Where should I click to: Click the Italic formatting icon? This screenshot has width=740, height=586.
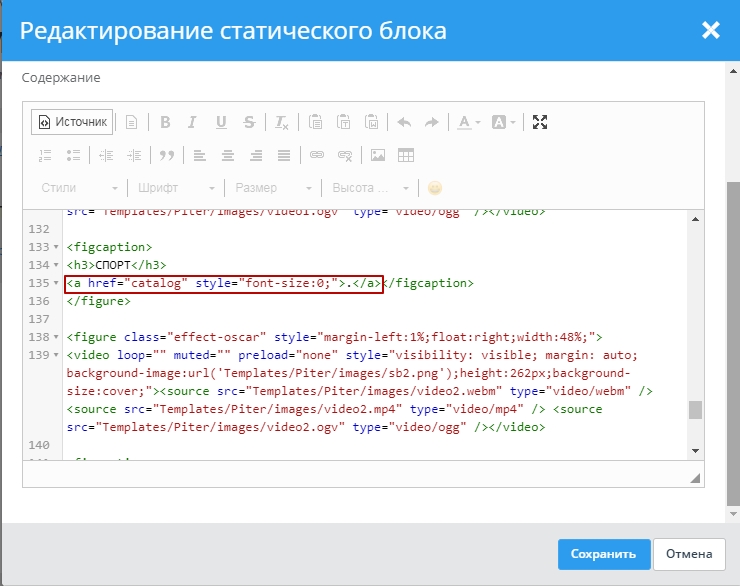(x=193, y=122)
